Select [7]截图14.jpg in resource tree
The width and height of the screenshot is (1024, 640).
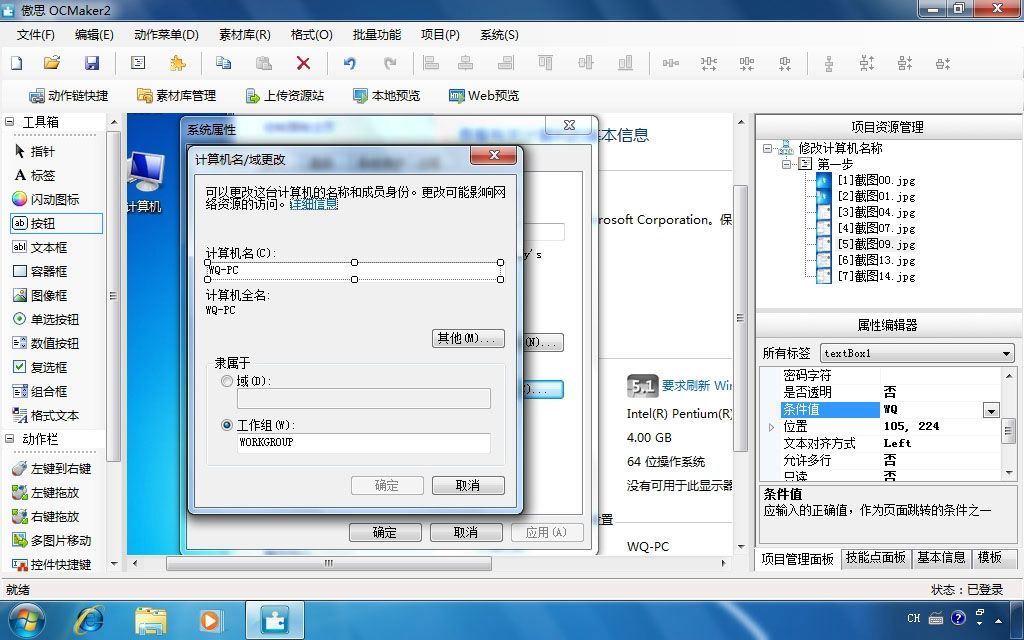click(876, 276)
